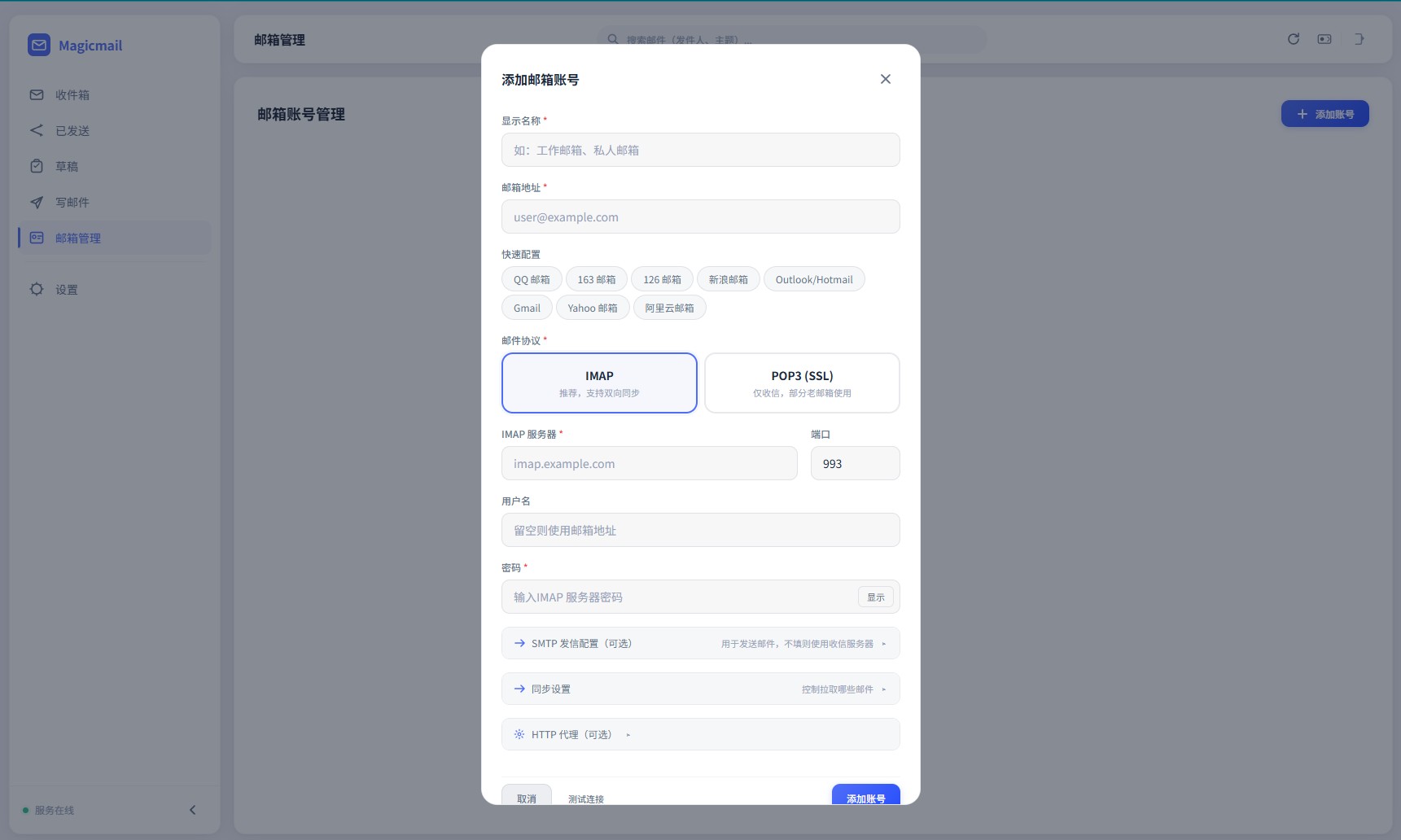Click the 端口 field showing 993
1401x840 pixels.
coord(856,463)
